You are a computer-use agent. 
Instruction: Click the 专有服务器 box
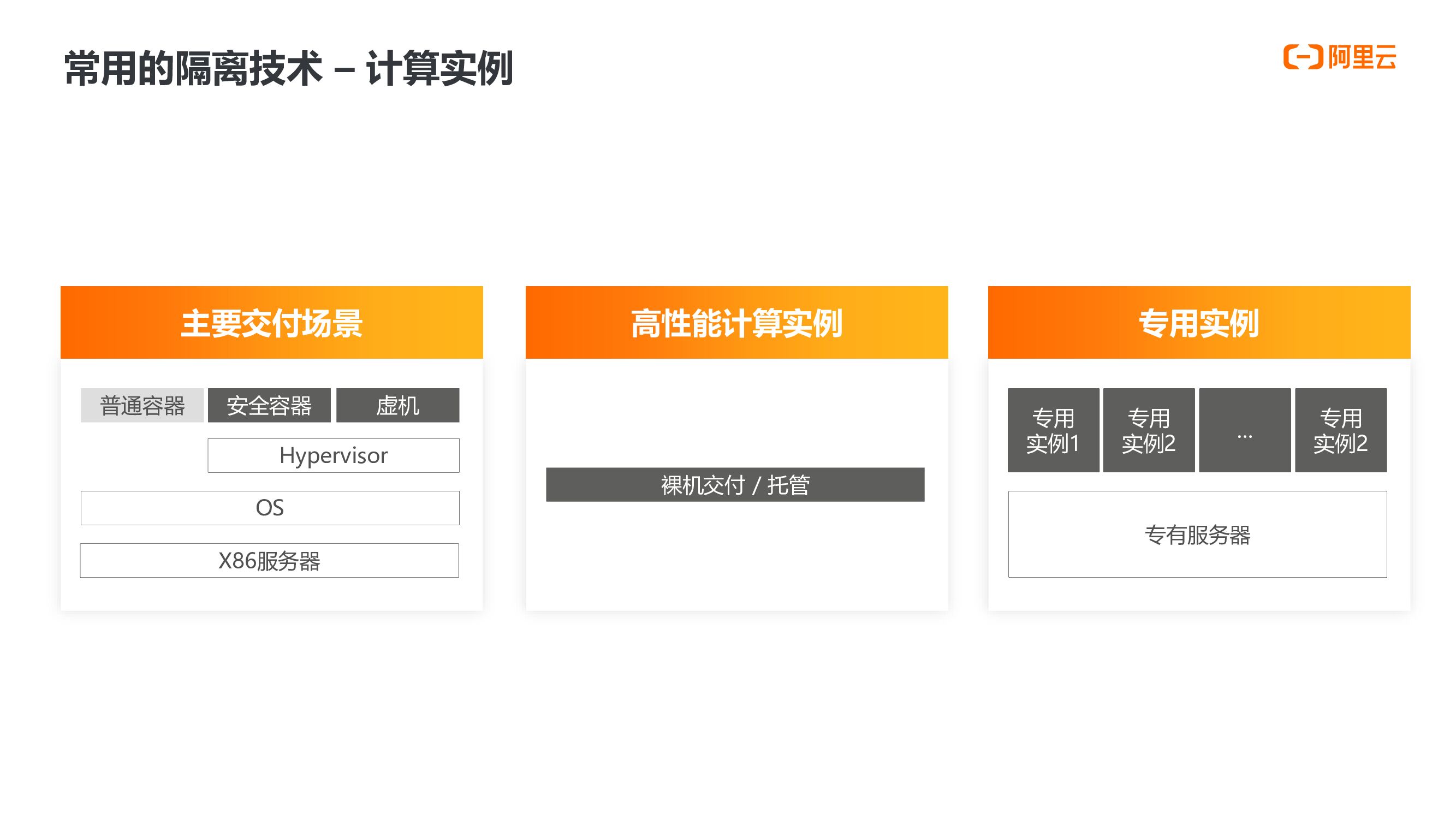pyautogui.click(x=1197, y=534)
